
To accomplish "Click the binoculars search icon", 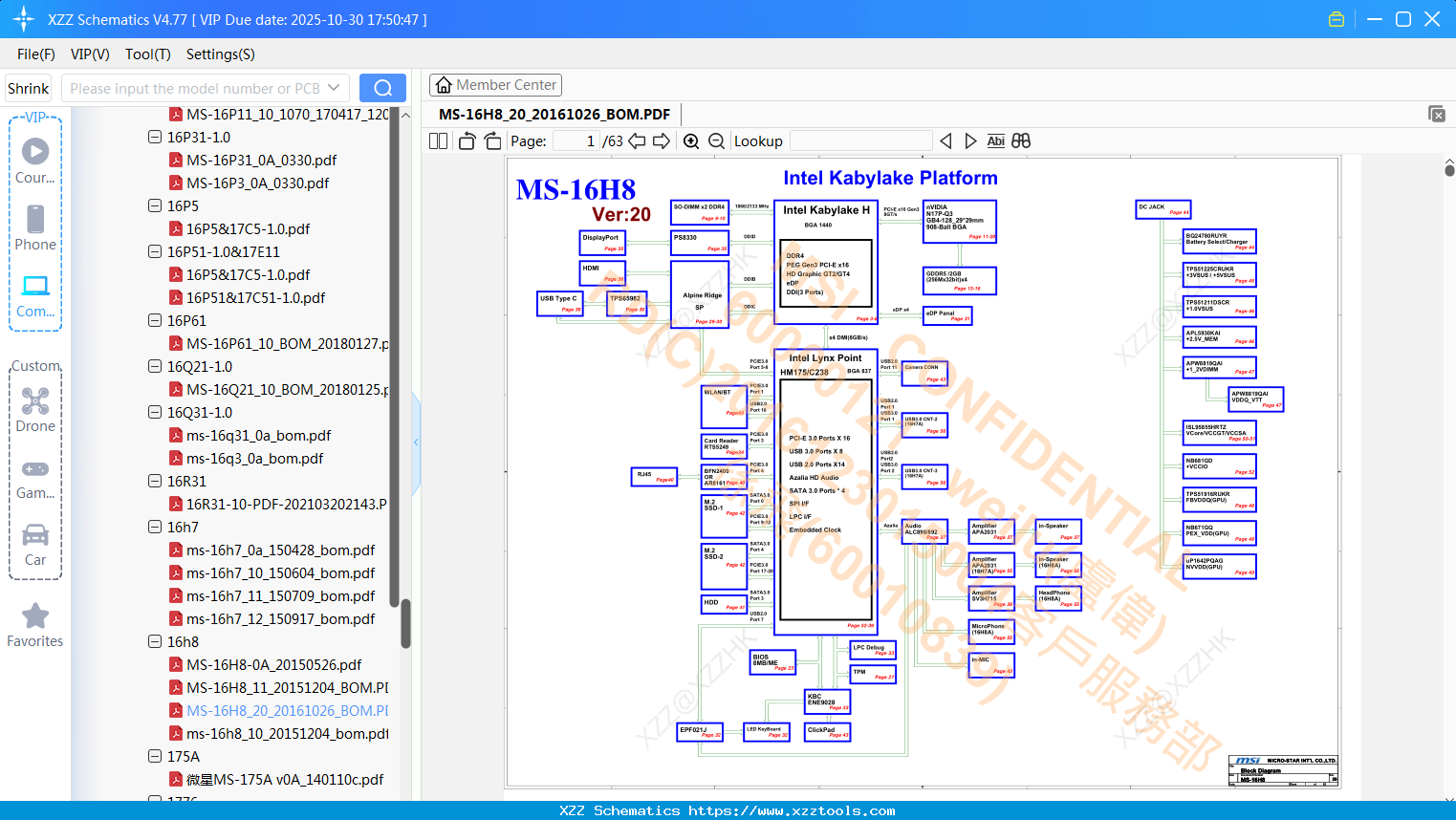I will [1021, 141].
